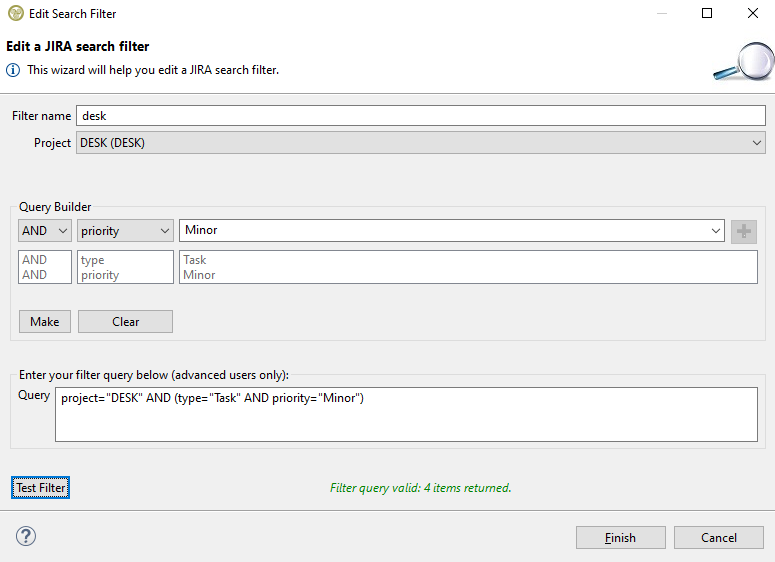Click the Eclipse icon in title bar
The image size is (775, 562).
click(x=13, y=14)
